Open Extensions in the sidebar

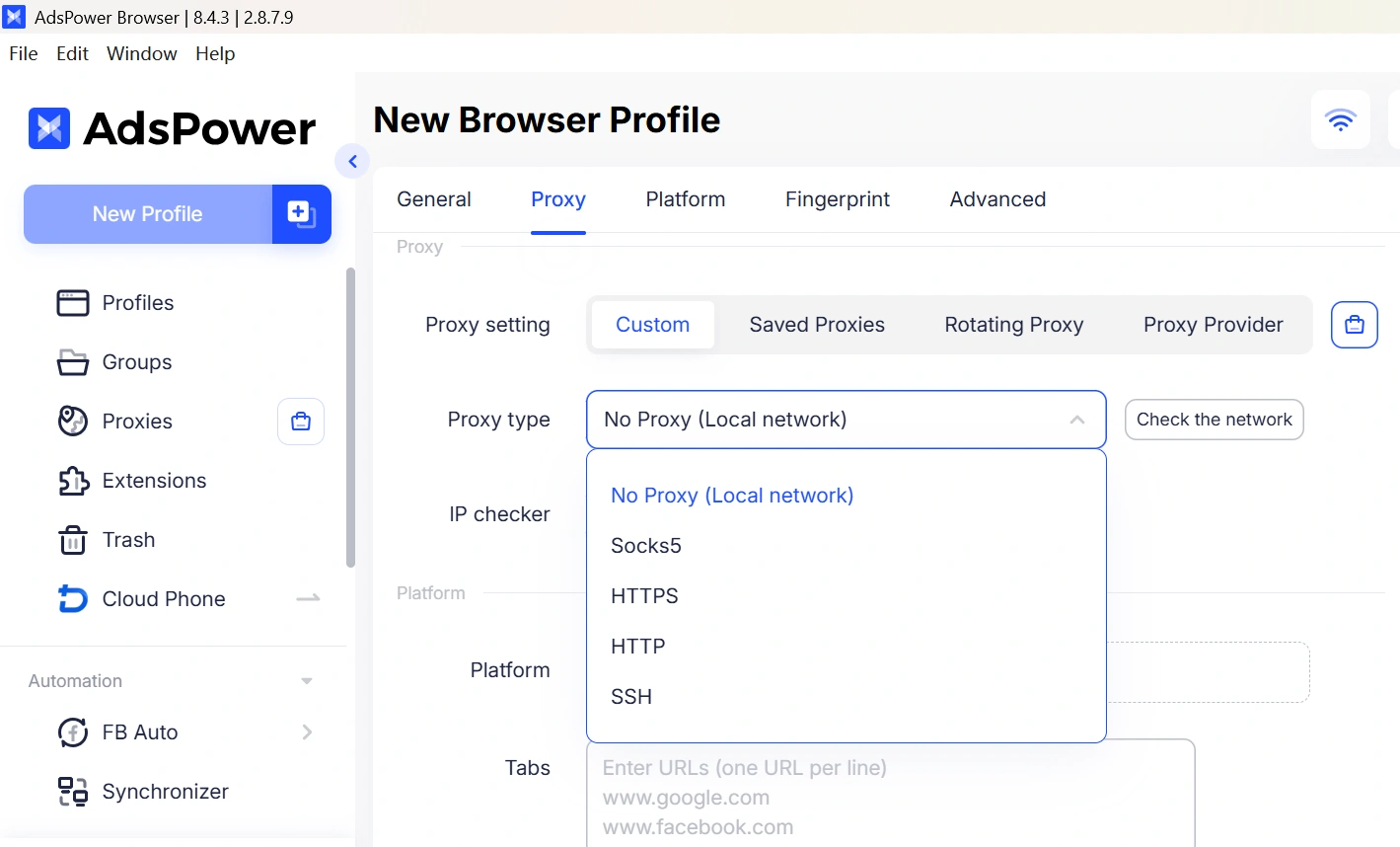tap(154, 481)
